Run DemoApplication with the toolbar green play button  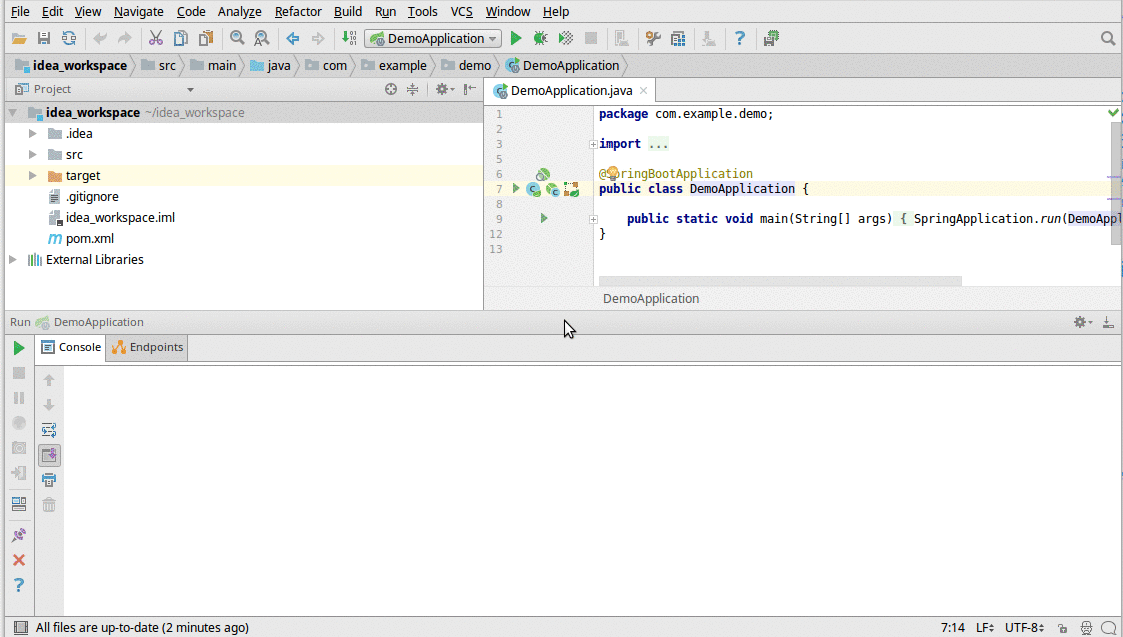pyautogui.click(x=516, y=39)
